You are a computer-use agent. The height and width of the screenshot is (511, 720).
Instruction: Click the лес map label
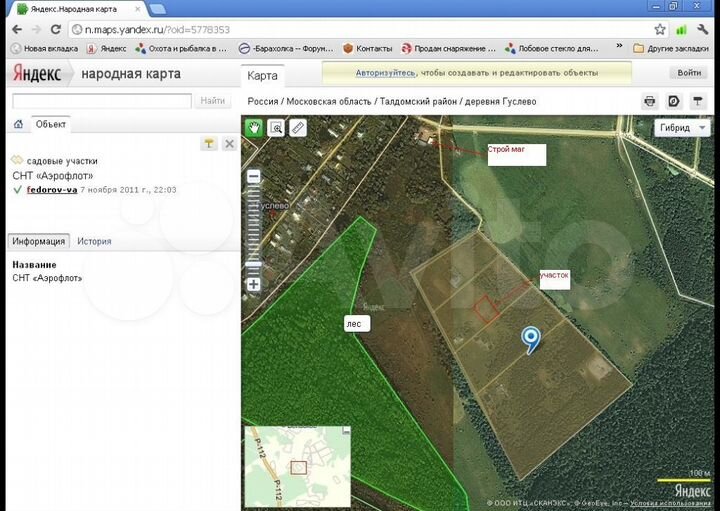[x=357, y=323]
